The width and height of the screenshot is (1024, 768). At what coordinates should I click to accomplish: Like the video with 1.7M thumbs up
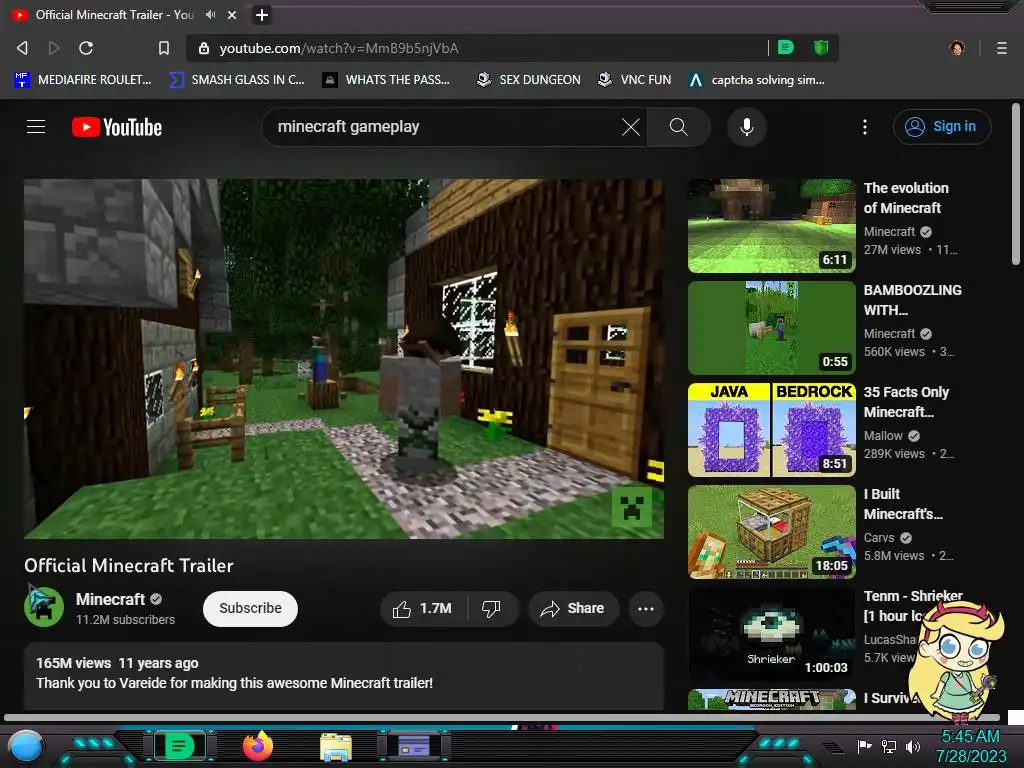[423, 609]
